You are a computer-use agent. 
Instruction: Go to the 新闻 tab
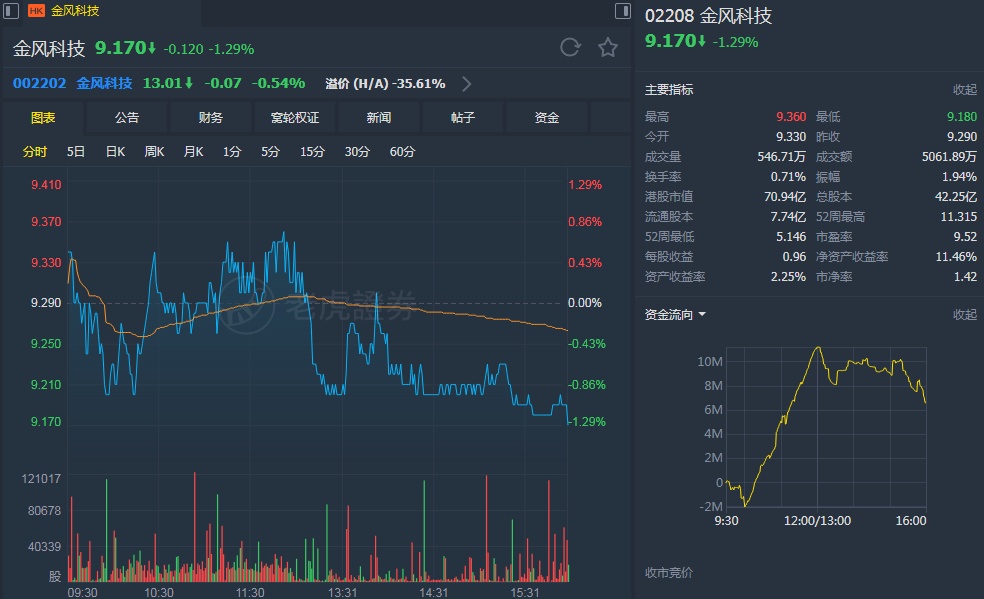(x=379, y=118)
